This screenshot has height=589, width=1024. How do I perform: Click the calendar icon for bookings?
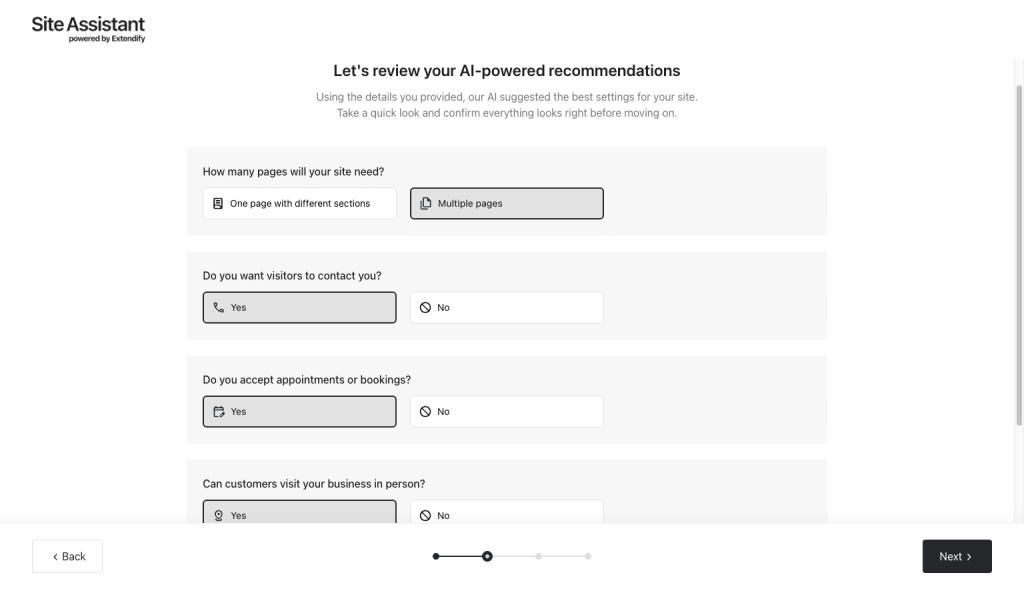(219, 412)
